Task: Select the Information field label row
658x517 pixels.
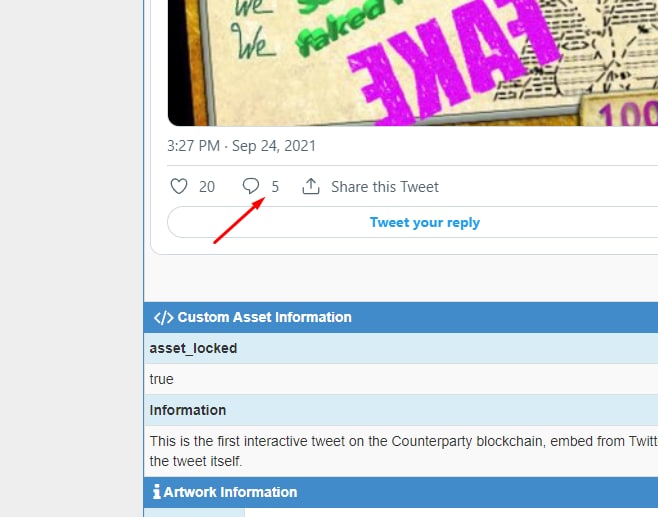Action: pos(401,410)
